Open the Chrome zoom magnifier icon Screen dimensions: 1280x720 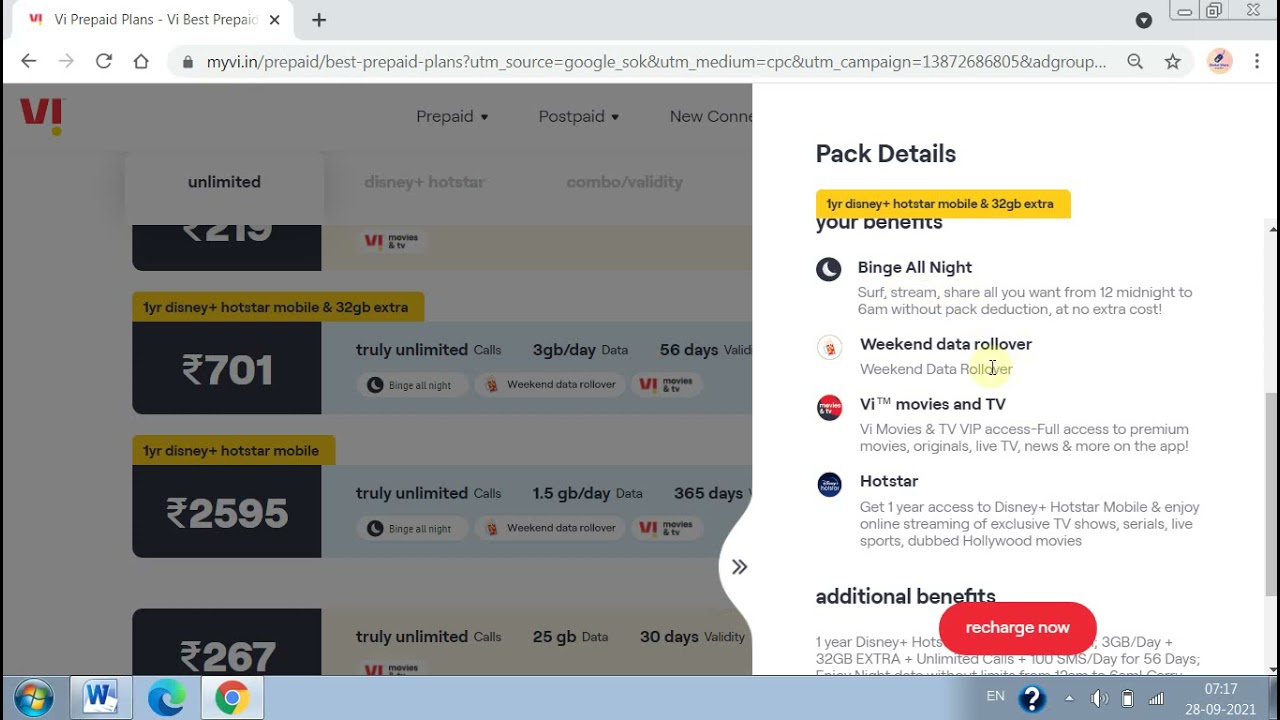tap(1135, 61)
